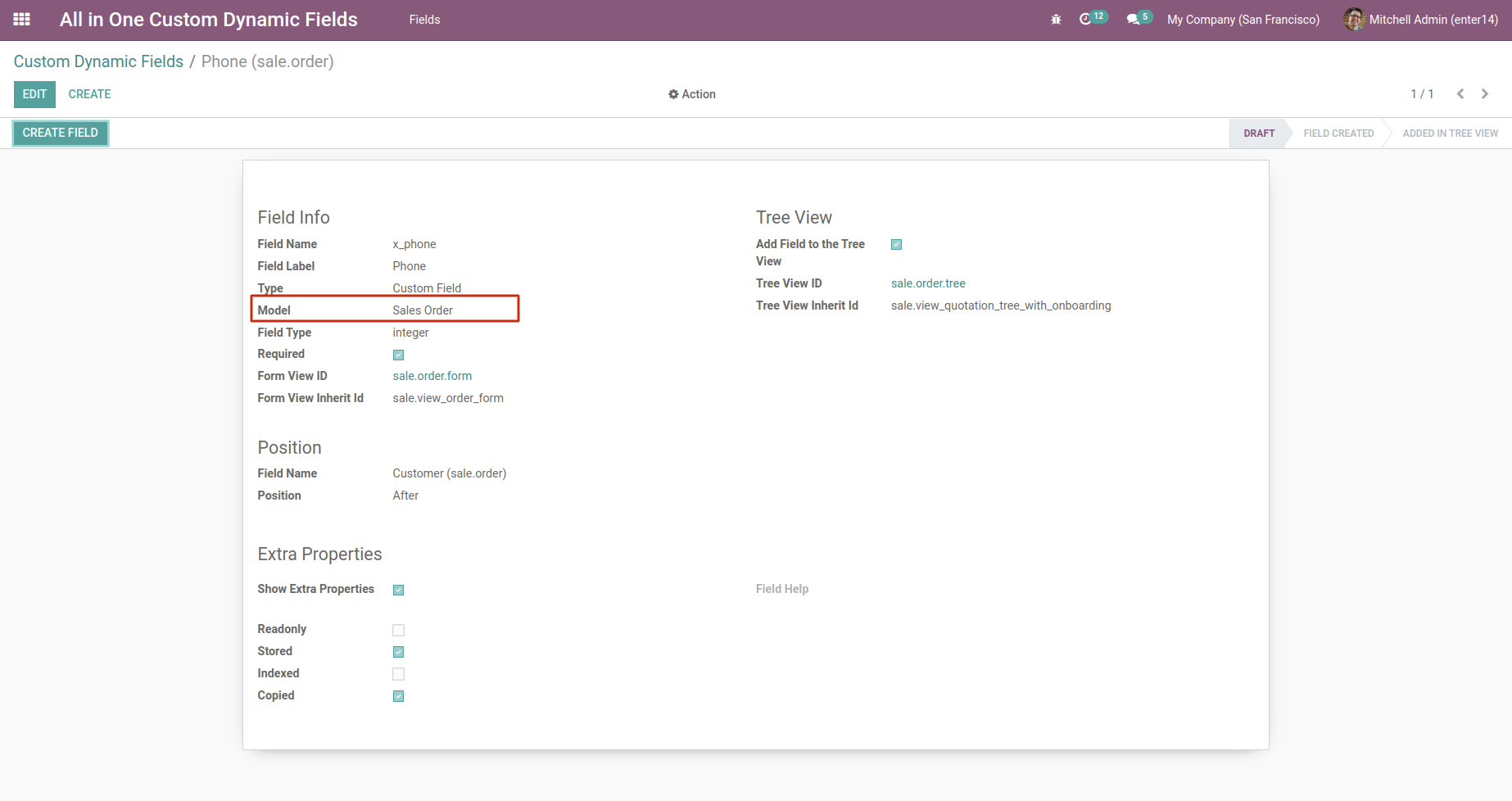
Task: Expand Mitchell Admin user menu
Action: pyautogui.click(x=1433, y=20)
